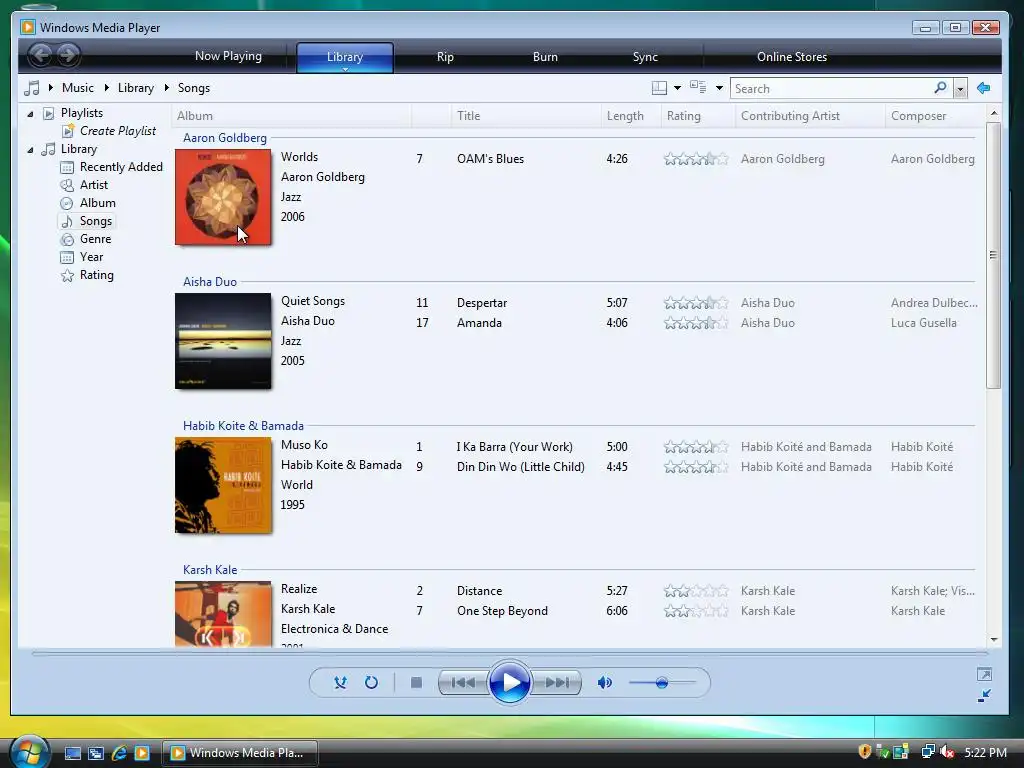Click the playback seek bar

click(x=509, y=653)
